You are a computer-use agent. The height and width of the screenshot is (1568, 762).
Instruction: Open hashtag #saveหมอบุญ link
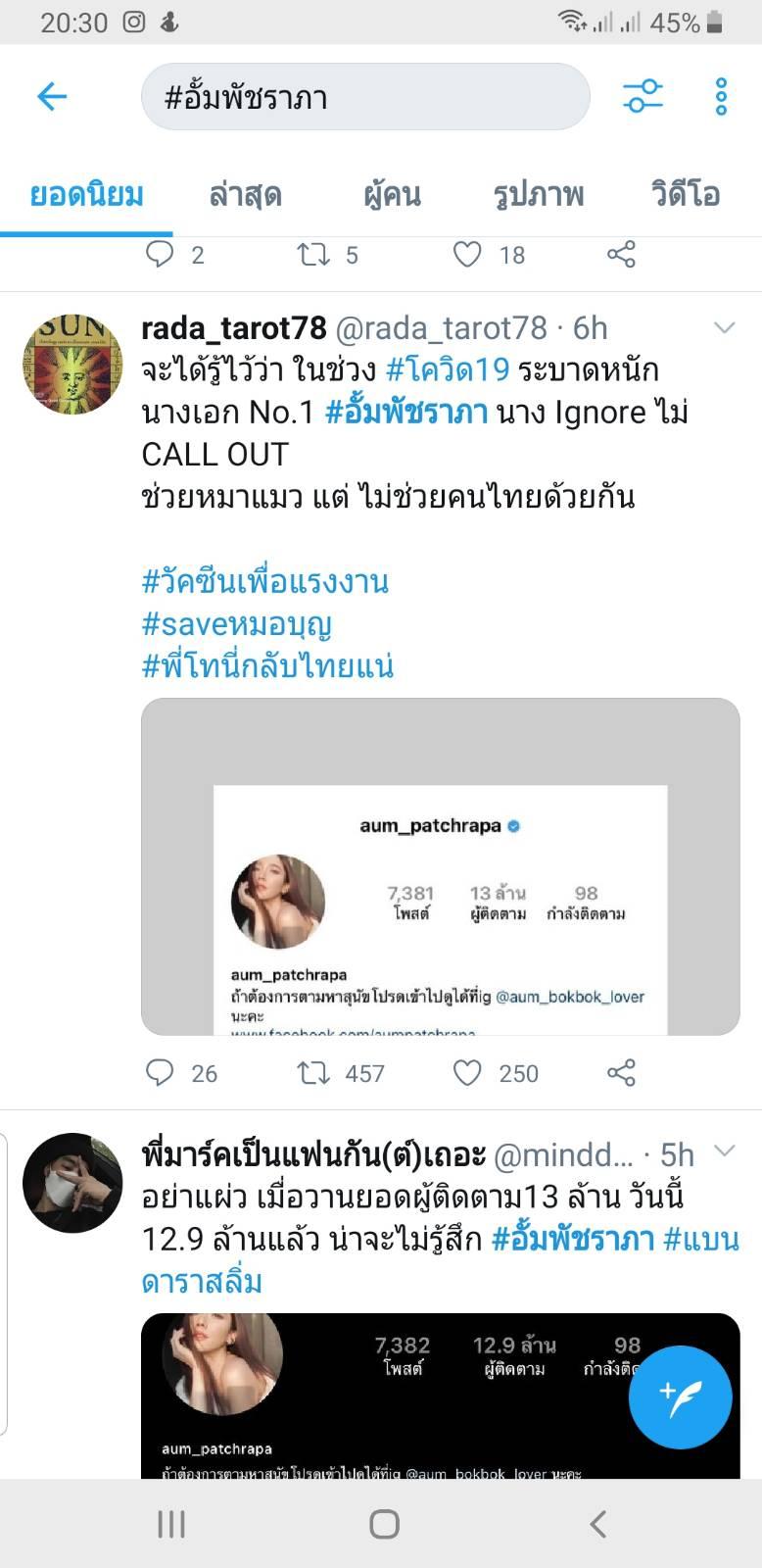237,623
